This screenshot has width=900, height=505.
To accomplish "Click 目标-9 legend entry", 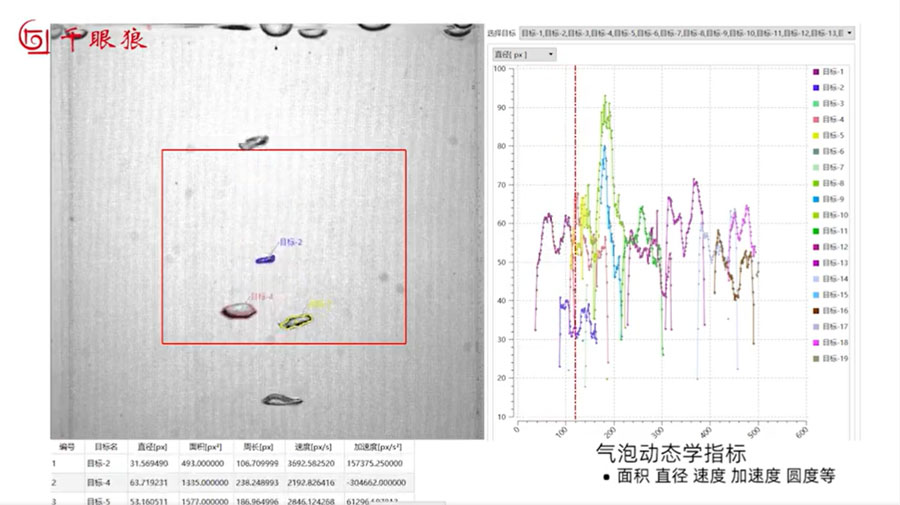I will point(832,199).
